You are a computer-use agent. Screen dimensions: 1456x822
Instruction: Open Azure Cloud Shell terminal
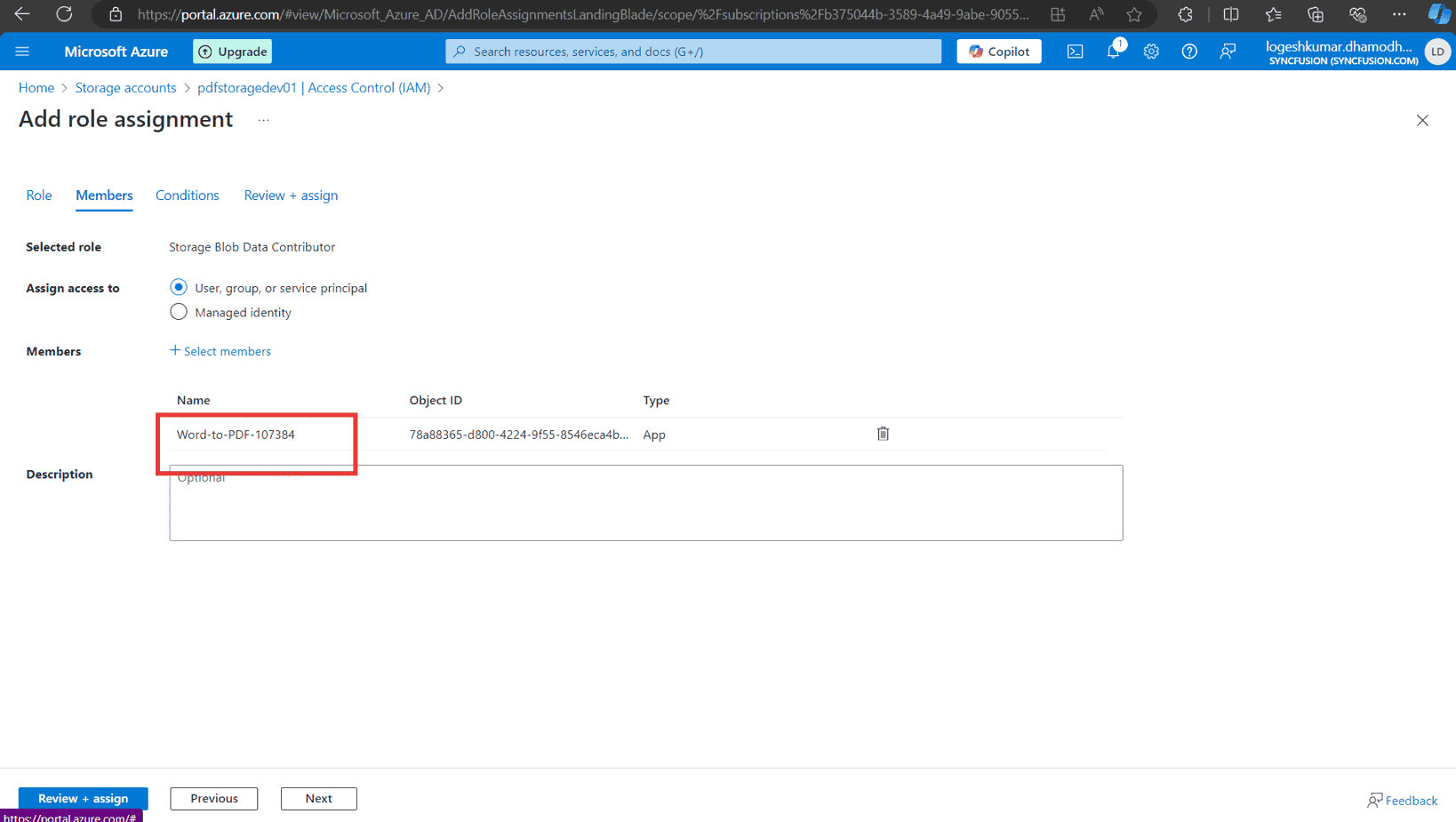tap(1075, 52)
